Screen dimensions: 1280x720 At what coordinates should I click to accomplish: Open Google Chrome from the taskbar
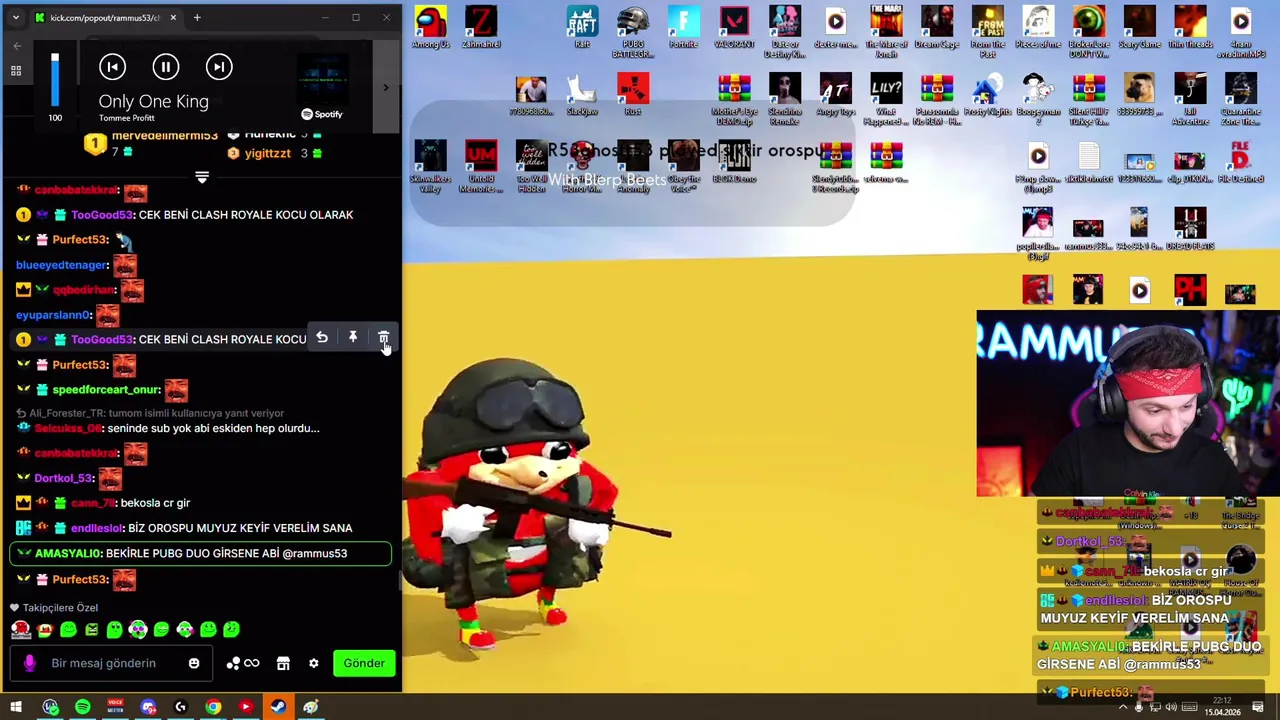[x=213, y=707]
